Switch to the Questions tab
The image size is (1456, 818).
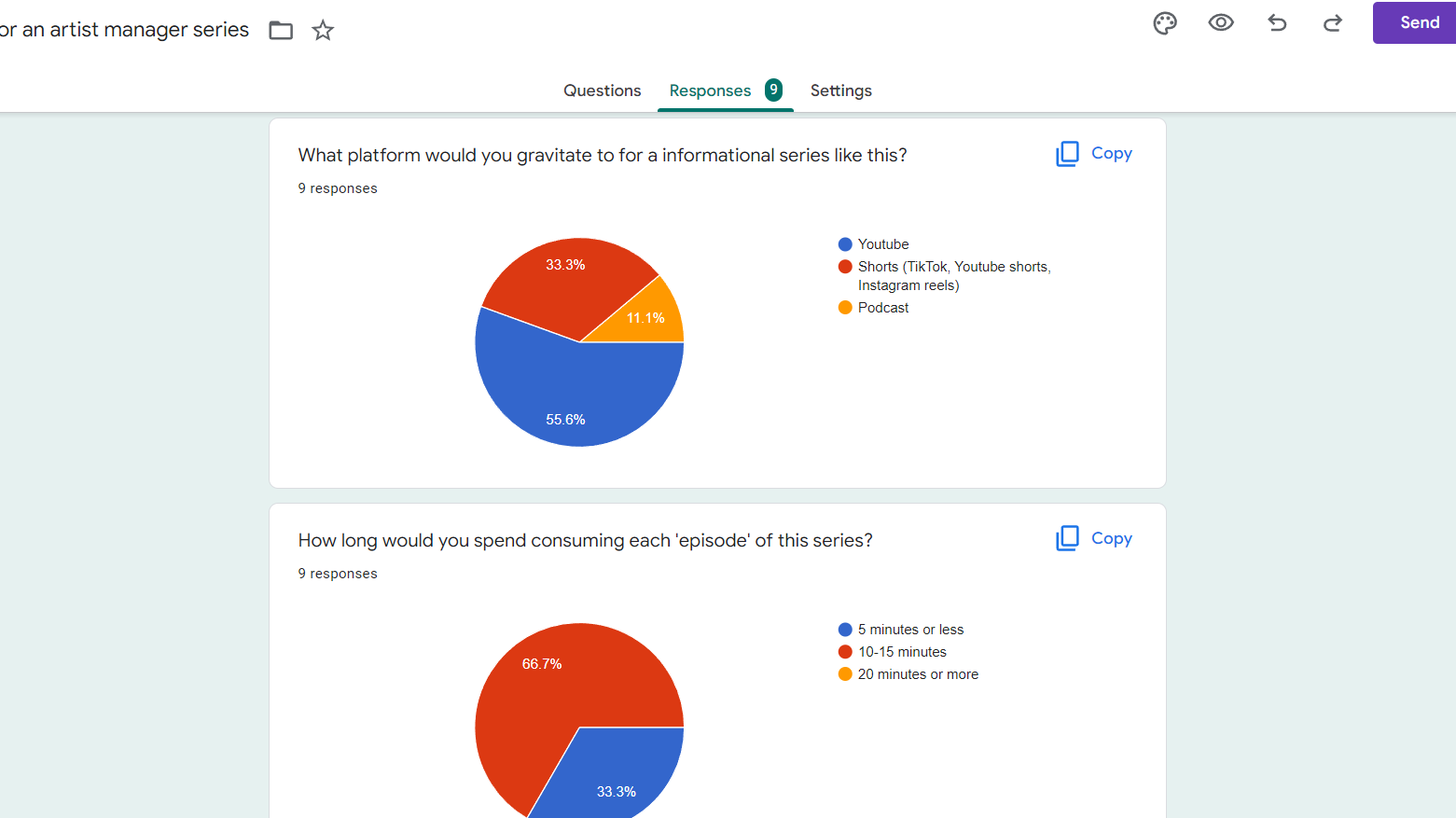pos(602,90)
